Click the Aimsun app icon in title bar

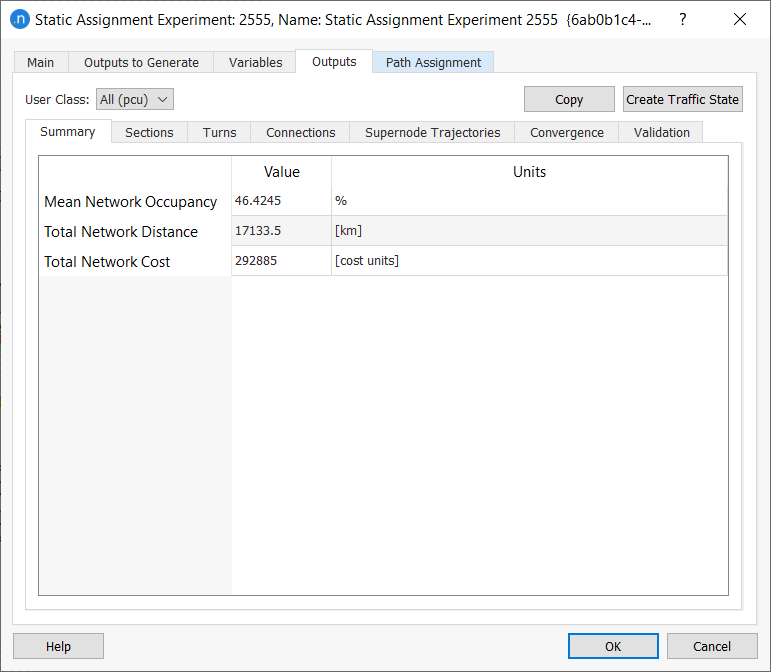tap(19, 19)
